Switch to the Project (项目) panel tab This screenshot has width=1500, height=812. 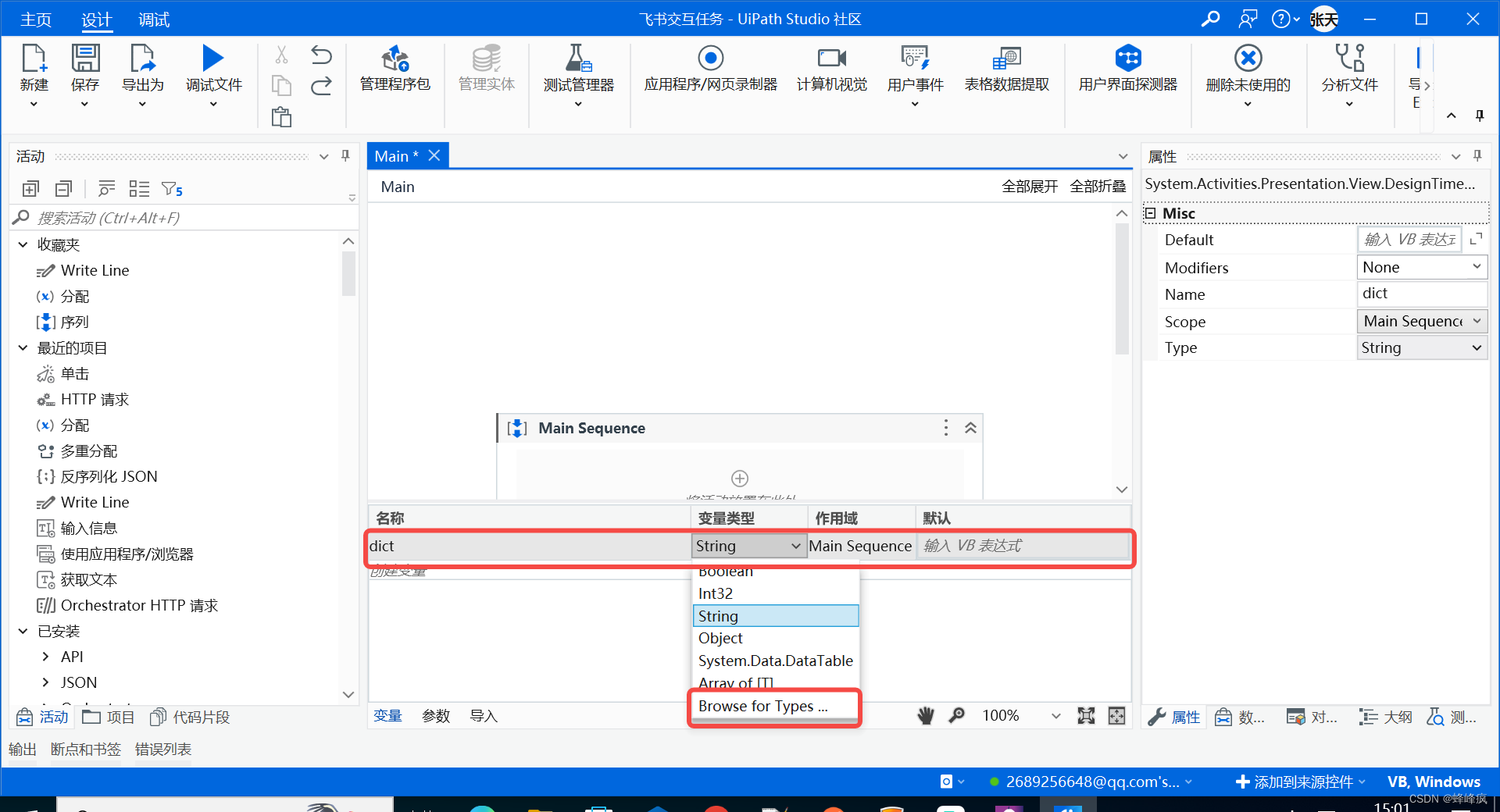pos(109,717)
